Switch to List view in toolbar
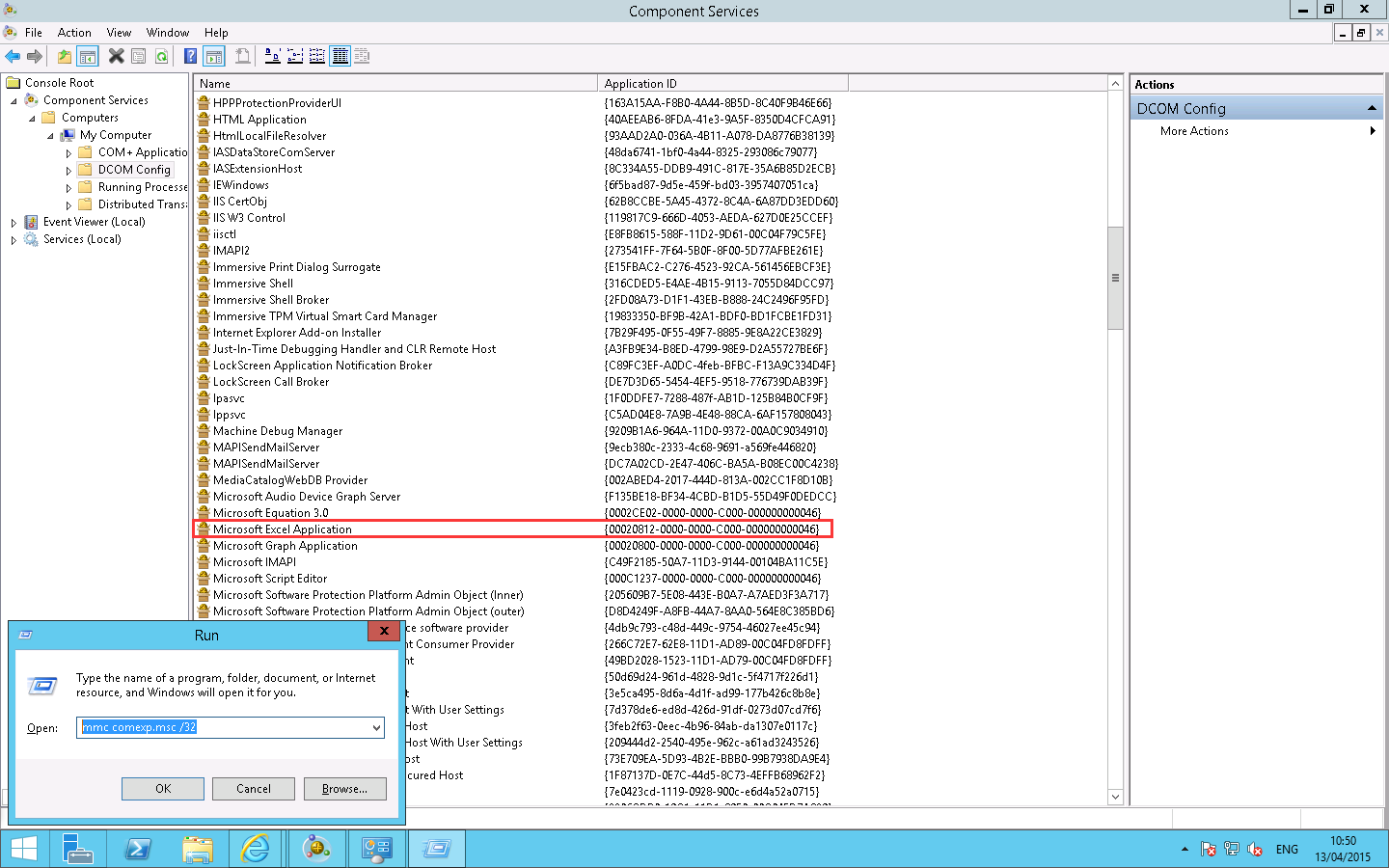 (x=317, y=57)
